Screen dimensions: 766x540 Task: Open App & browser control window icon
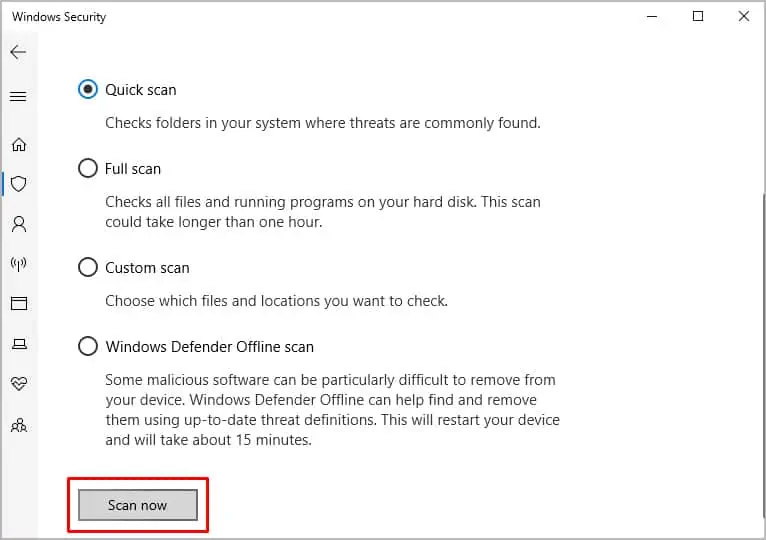click(x=19, y=303)
